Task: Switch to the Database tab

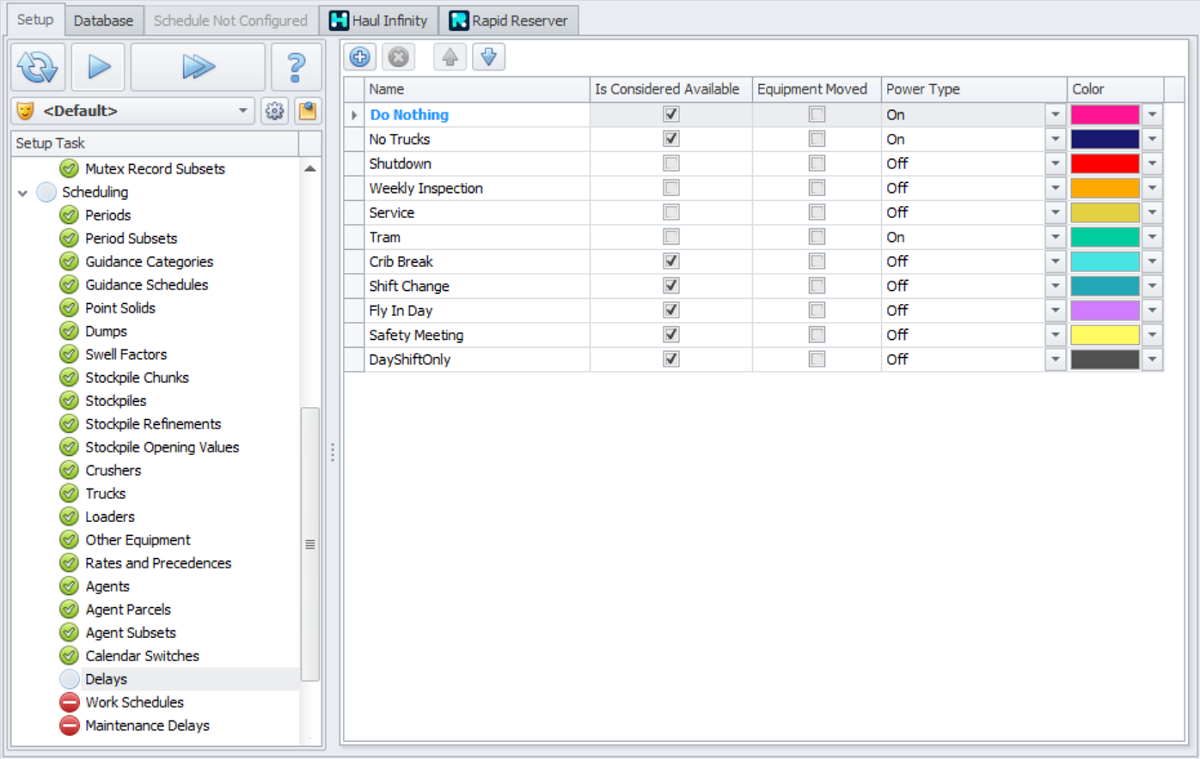Action: coord(103,20)
